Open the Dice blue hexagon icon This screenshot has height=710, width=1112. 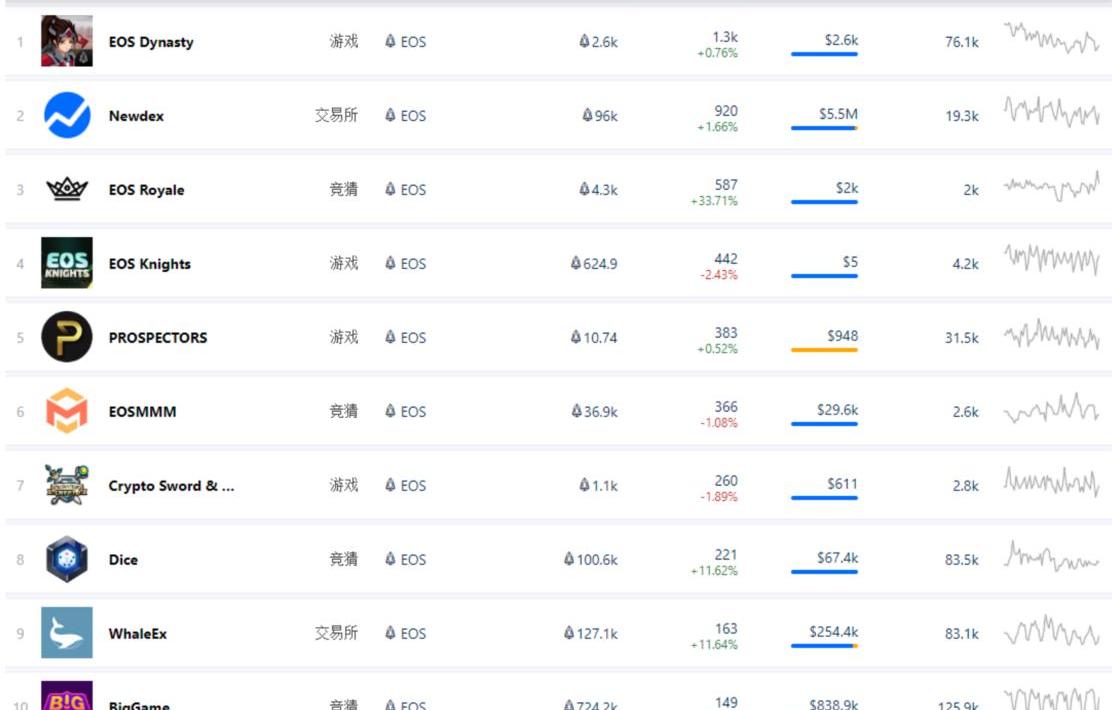tap(67, 559)
